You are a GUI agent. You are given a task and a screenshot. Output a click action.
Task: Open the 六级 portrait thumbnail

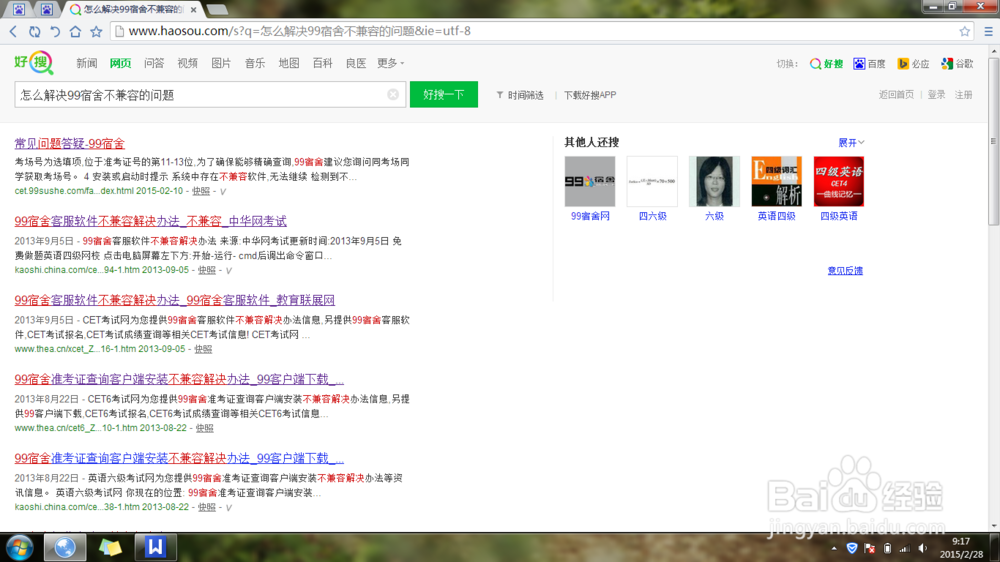(714, 181)
